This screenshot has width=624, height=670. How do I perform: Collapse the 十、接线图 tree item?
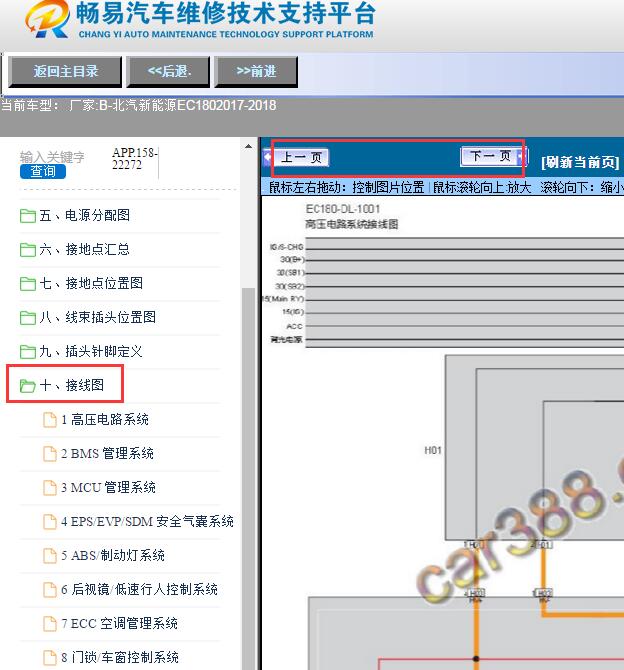point(72,385)
